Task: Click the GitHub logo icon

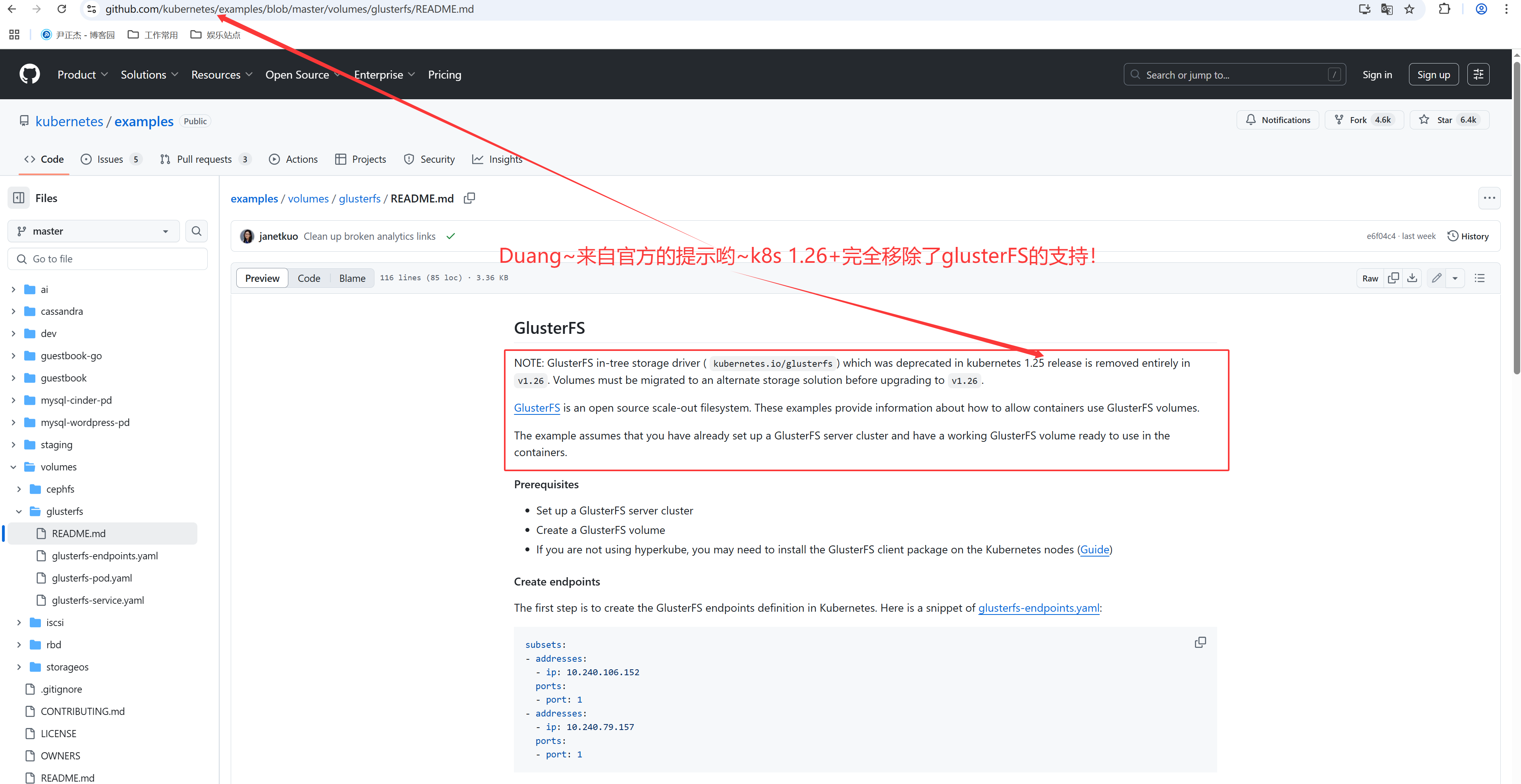Action: click(29, 74)
